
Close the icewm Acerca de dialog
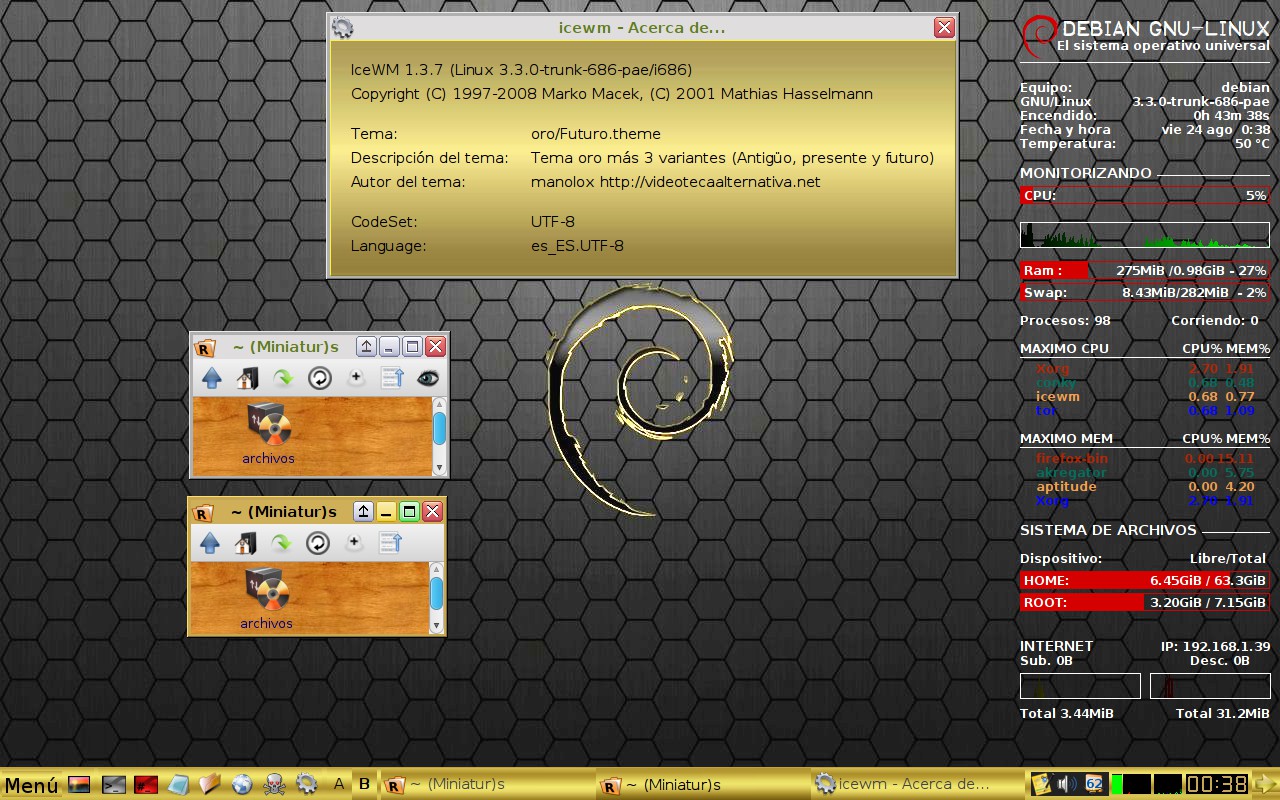coord(944,28)
